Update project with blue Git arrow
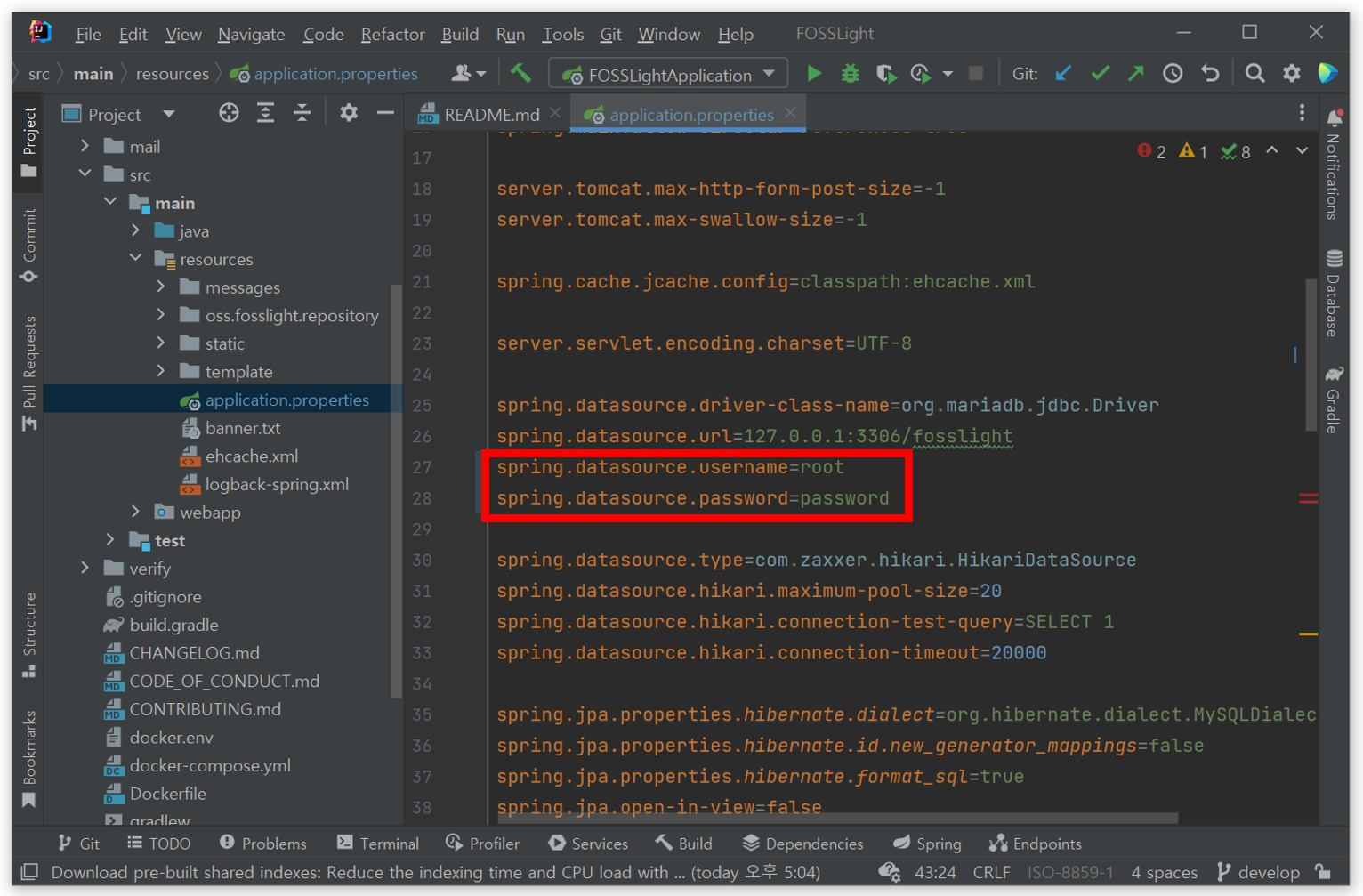Viewport: 1363px width, 896px height. [1063, 74]
